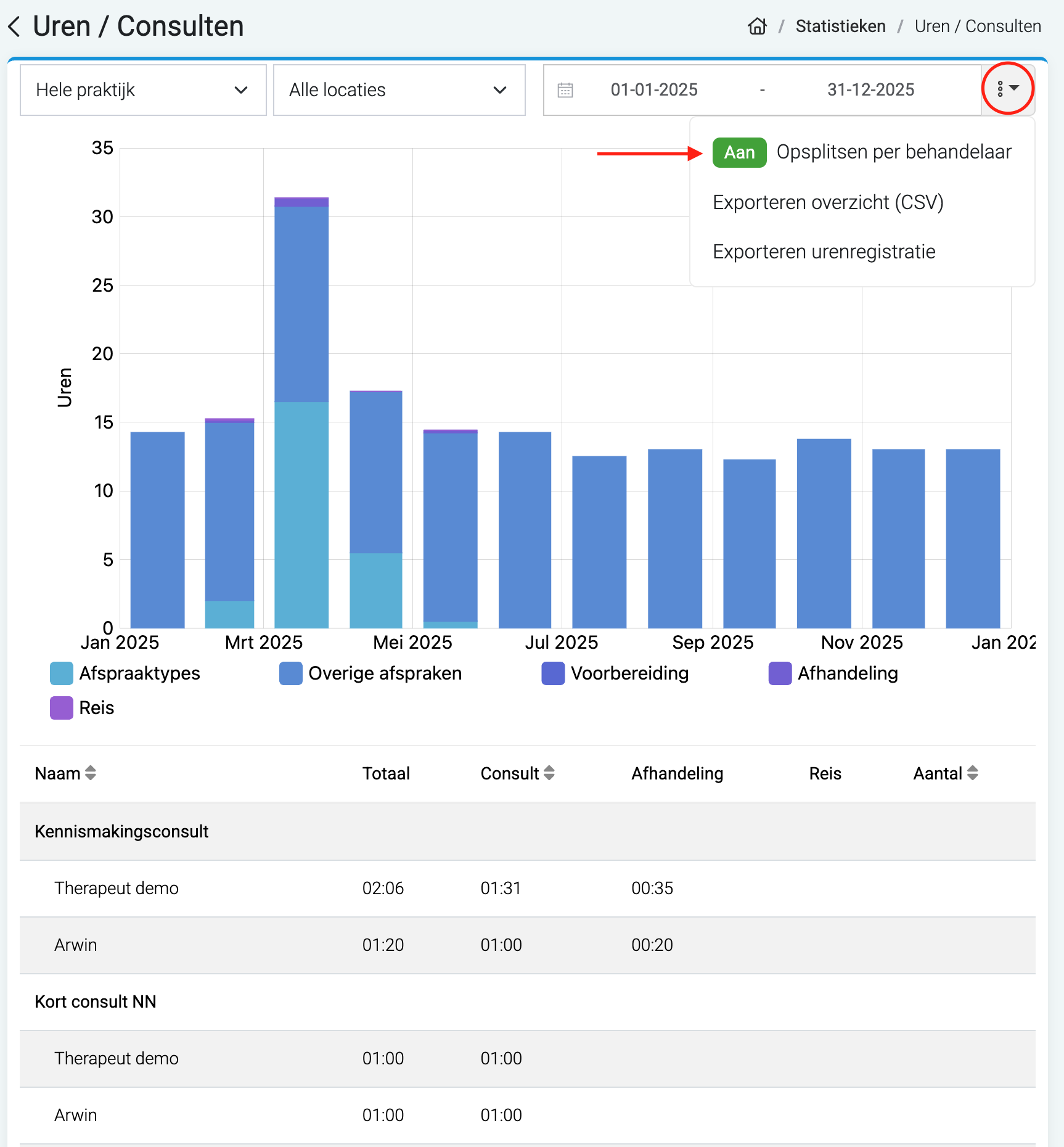Expand the Alle locaties dropdown
Viewport: 1064px width, 1147px height.
pyautogui.click(x=399, y=90)
